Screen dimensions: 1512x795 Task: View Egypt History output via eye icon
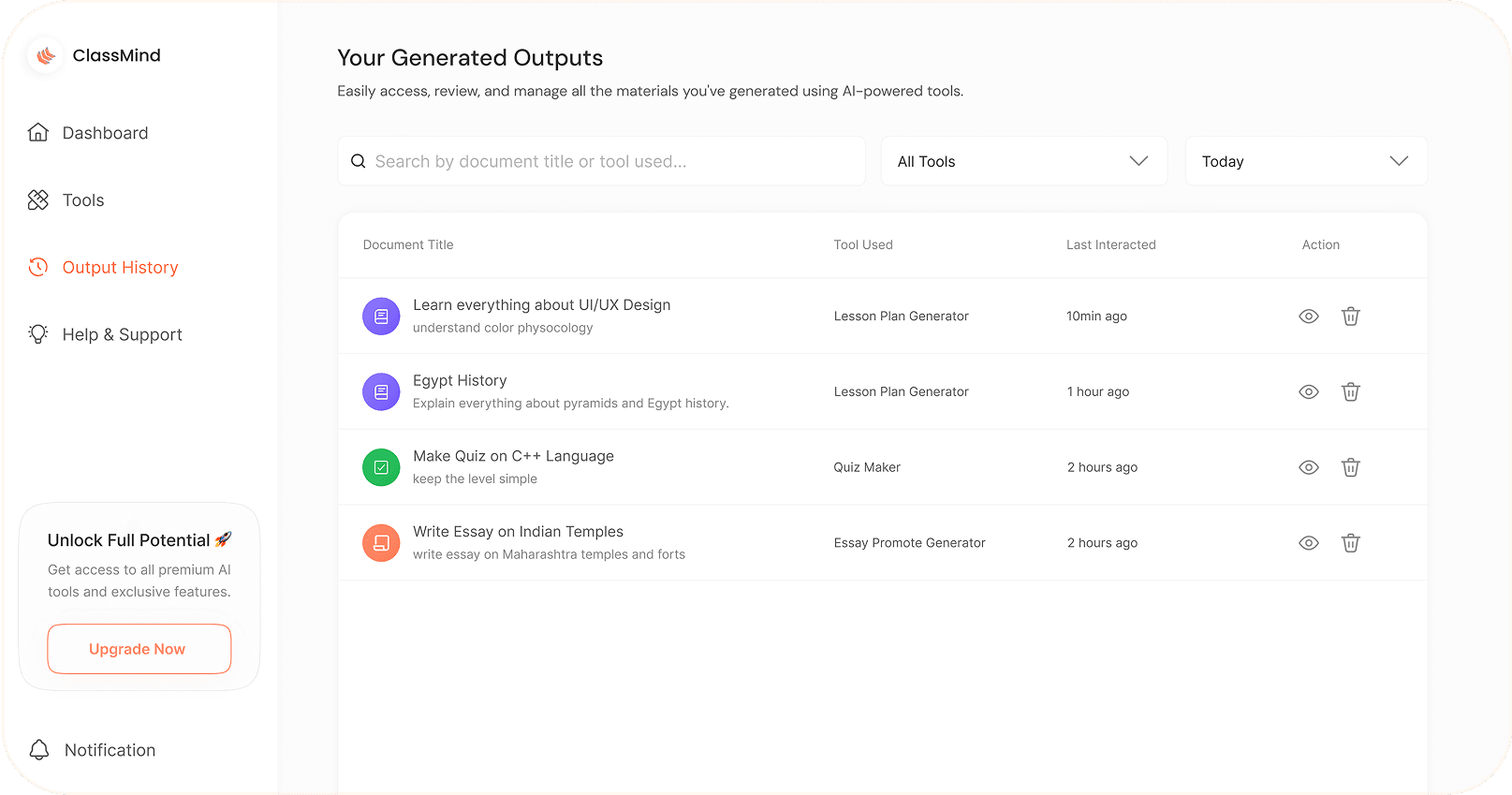(1309, 391)
